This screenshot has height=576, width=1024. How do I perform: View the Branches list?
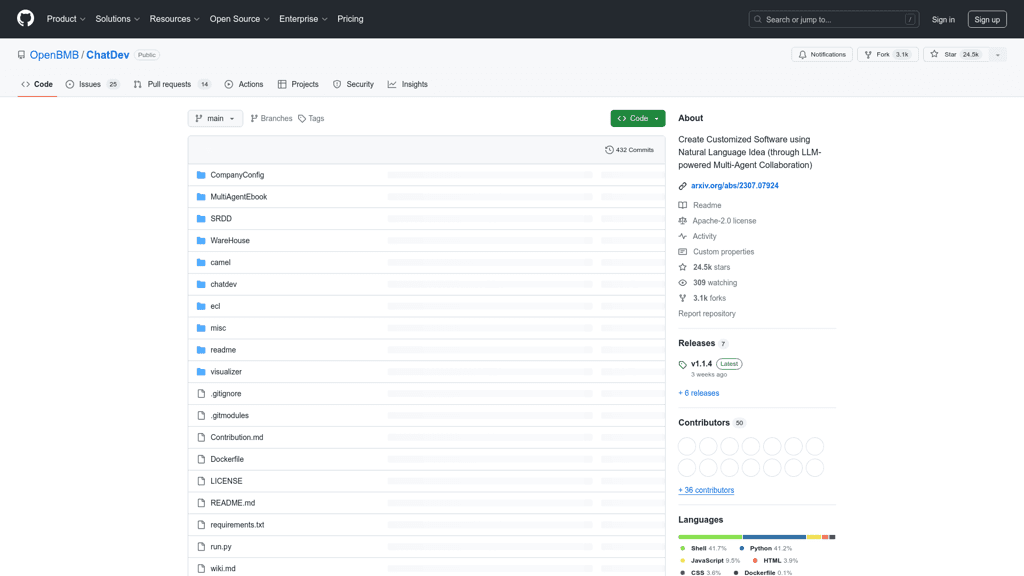[271, 118]
